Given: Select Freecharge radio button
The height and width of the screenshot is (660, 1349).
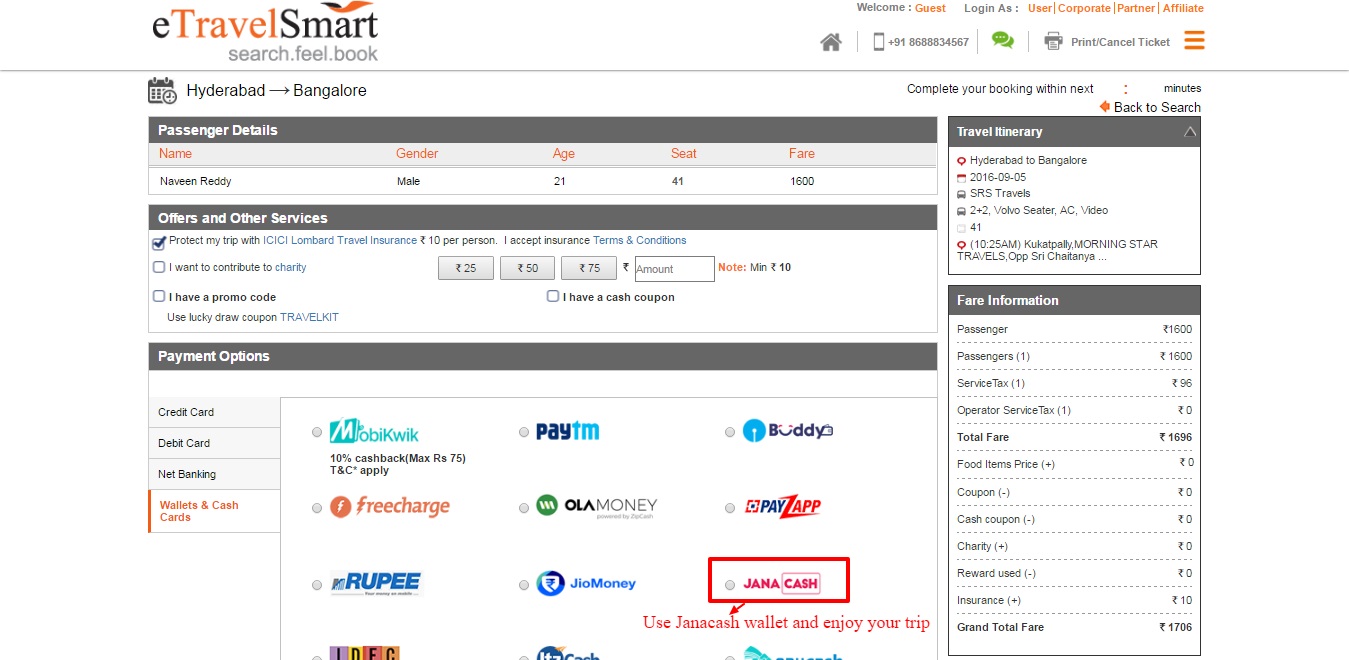Looking at the screenshot, I should pyautogui.click(x=317, y=508).
